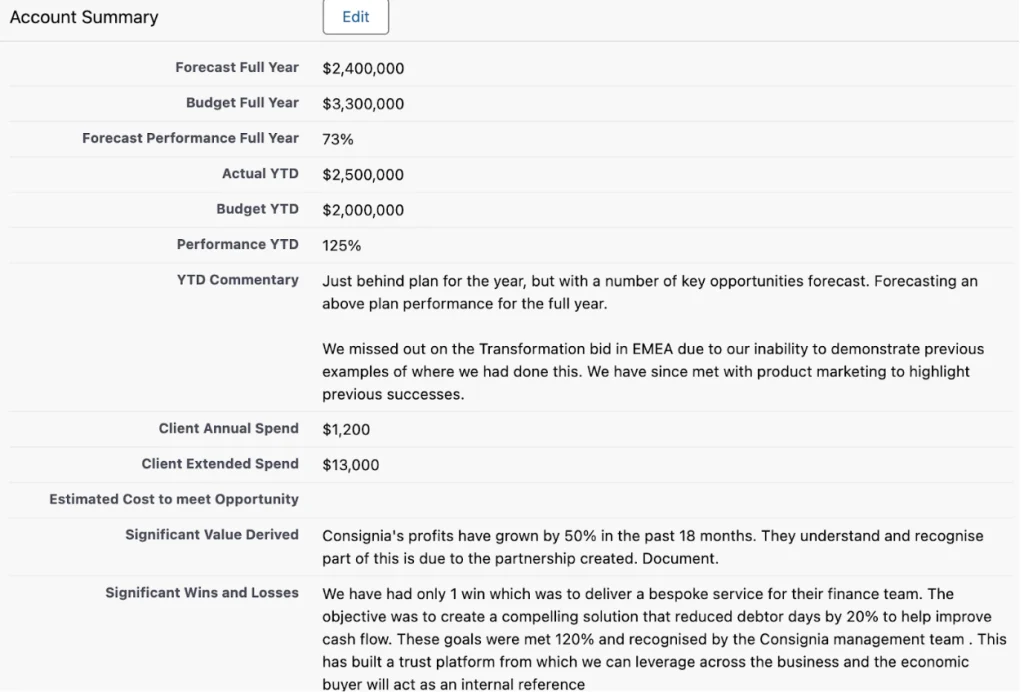1024x692 pixels.
Task: Select the $3,300,000 Budget Full Year value
Action: tap(363, 104)
